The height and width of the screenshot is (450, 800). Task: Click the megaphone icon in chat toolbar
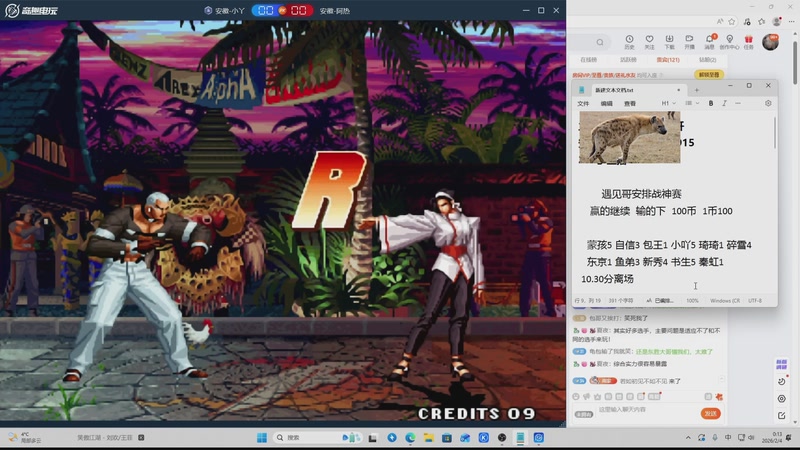[587, 396]
